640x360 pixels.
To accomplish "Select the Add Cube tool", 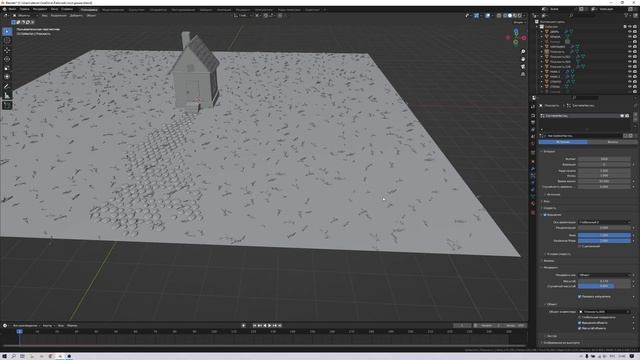I will click(7, 105).
